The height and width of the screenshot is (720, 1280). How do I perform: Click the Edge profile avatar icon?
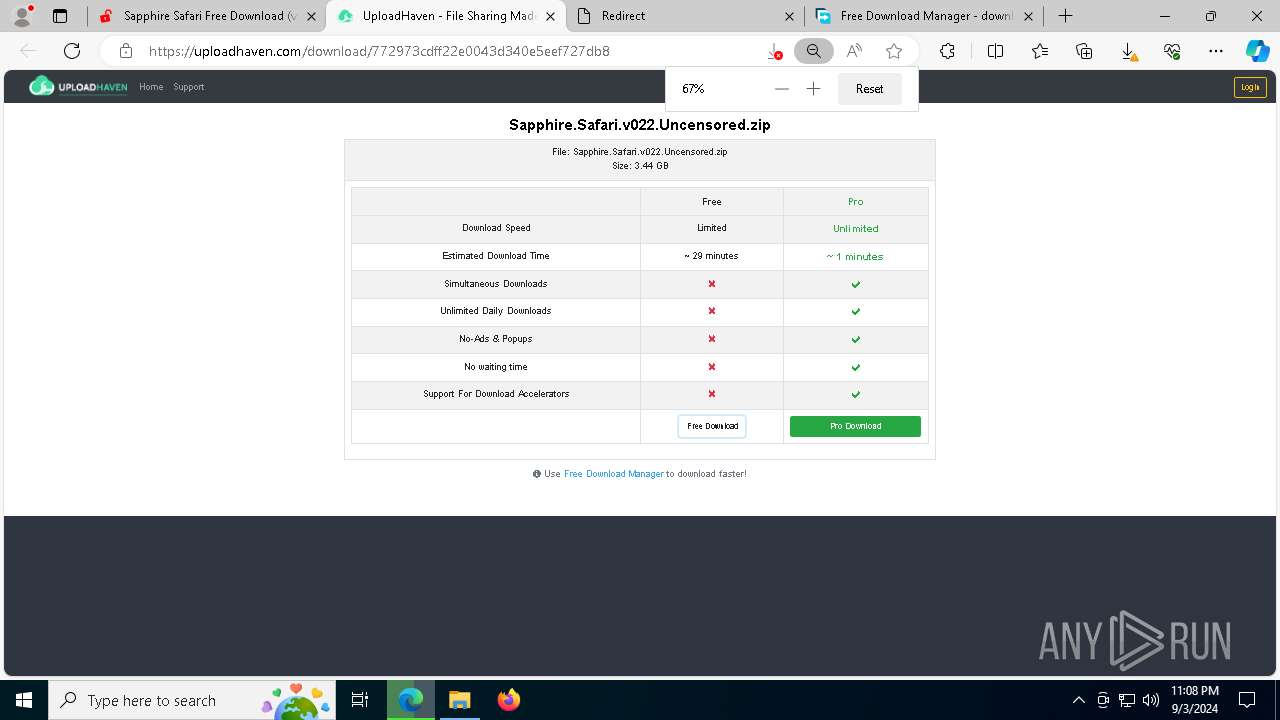tap(22, 16)
